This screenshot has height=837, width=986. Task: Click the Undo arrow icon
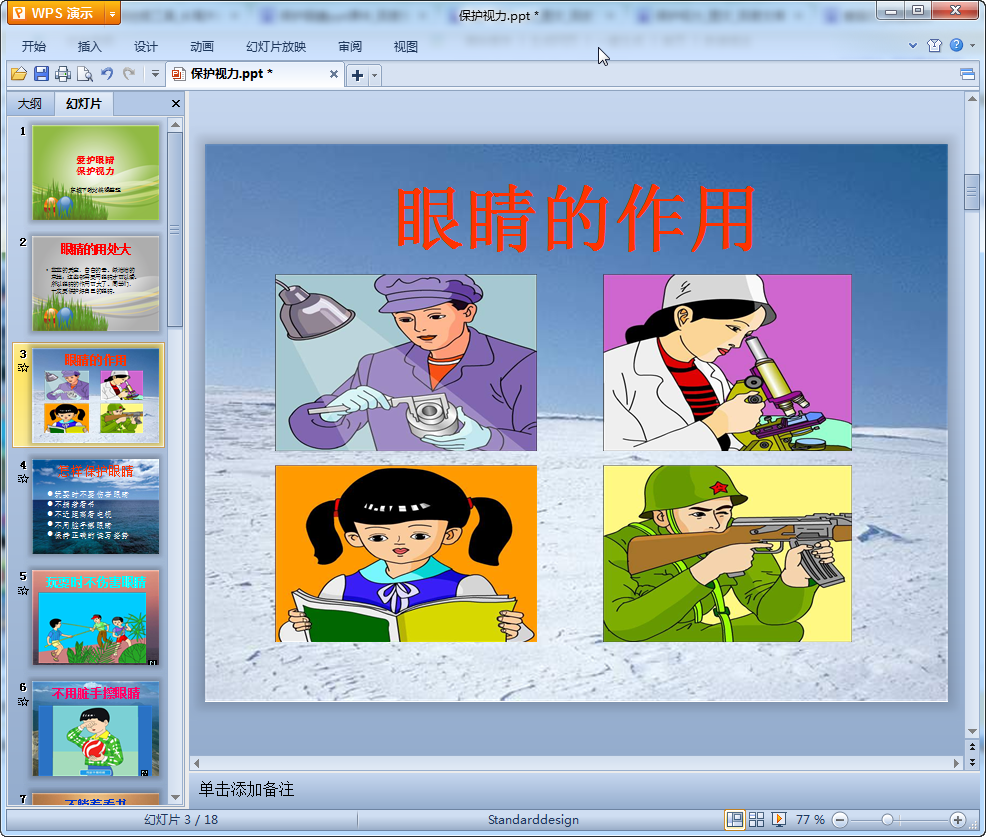coord(107,74)
